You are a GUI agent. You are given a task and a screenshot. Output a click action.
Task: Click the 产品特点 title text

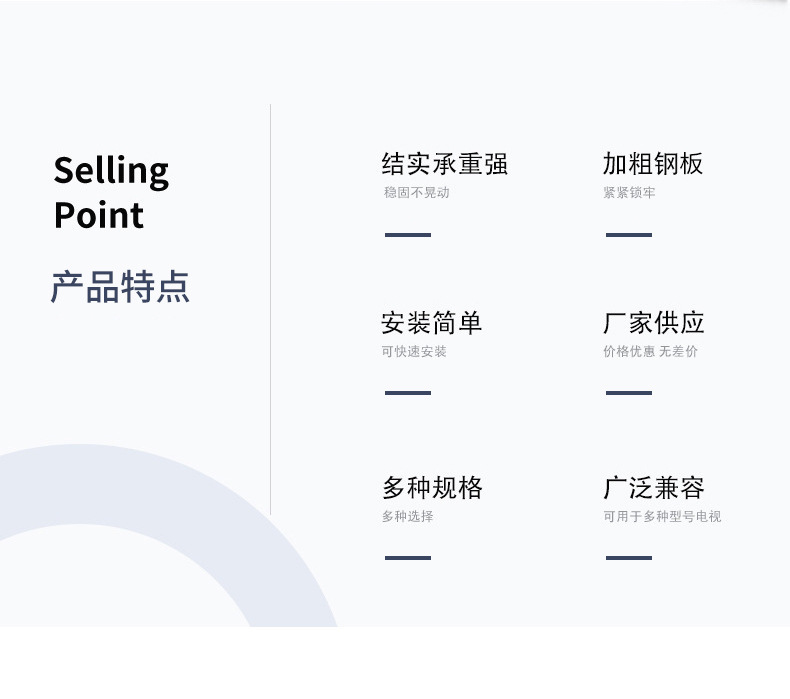[120, 287]
